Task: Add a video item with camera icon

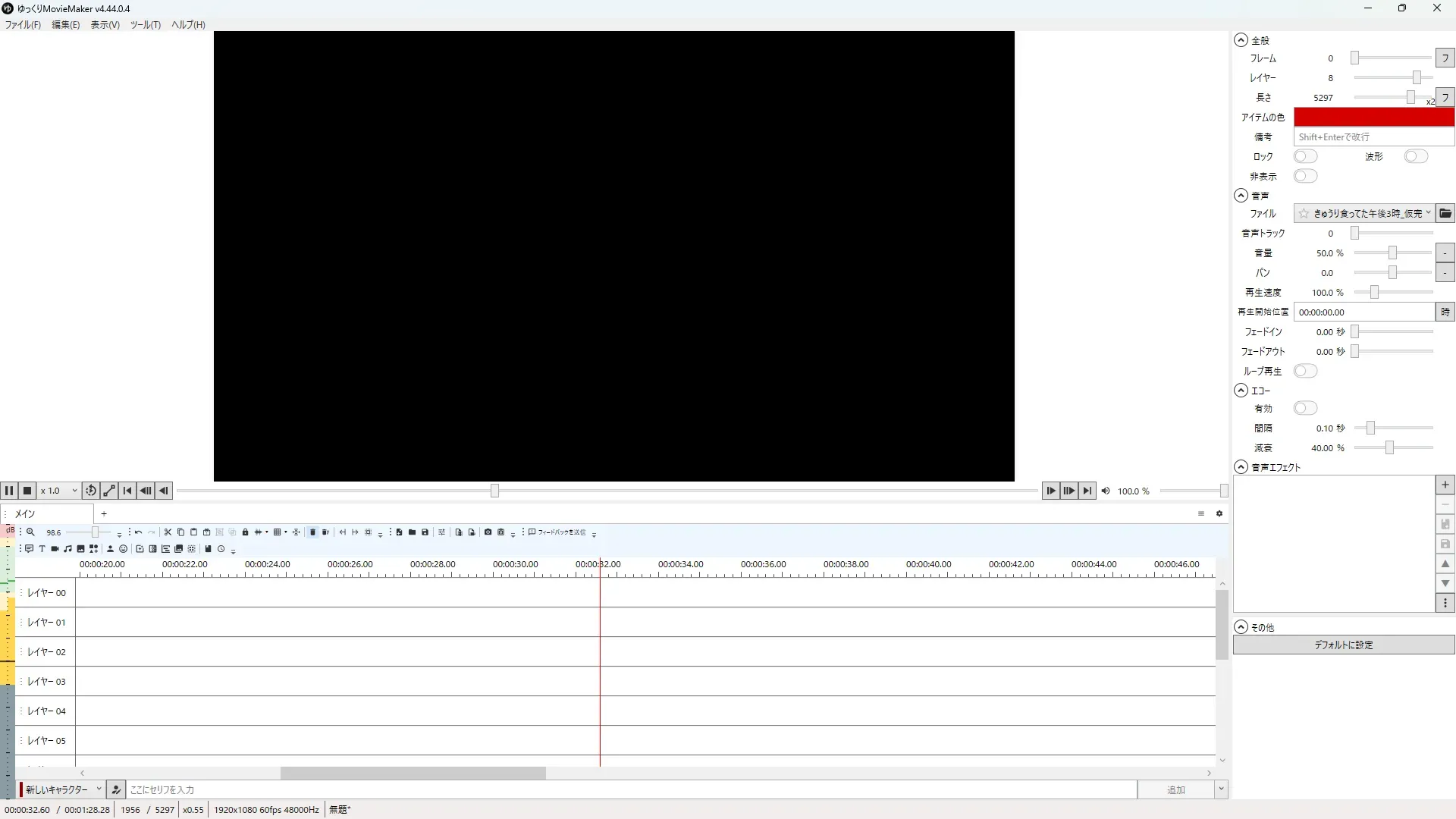Action: [55, 549]
